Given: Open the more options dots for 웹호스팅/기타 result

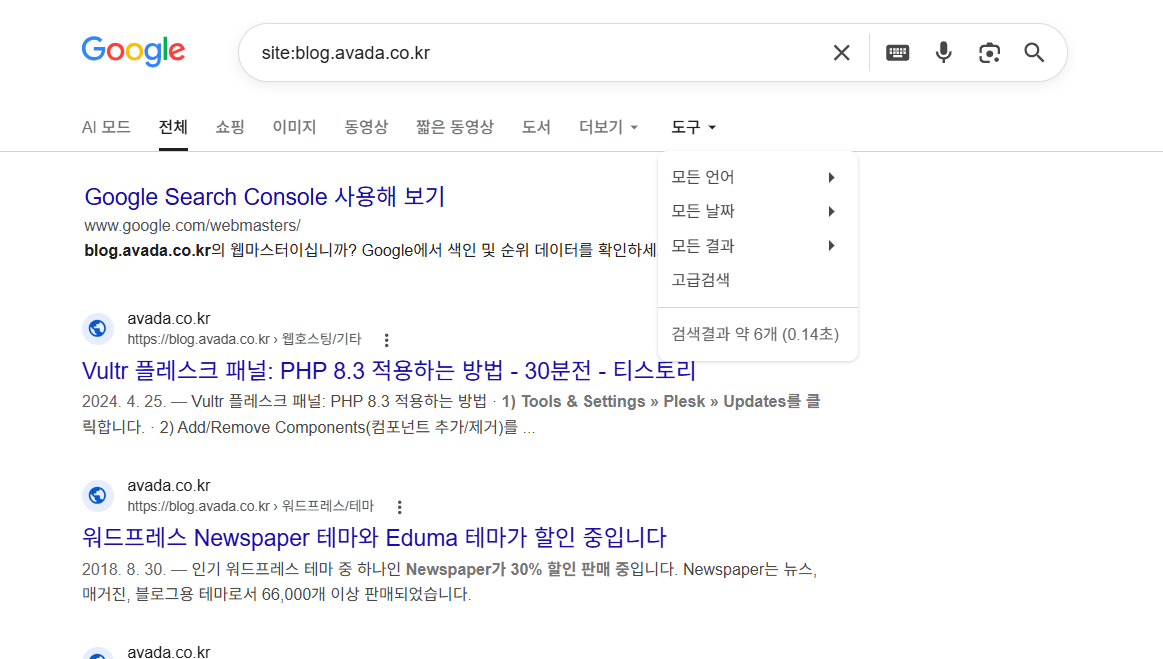Looking at the screenshot, I should pos(386,340).
